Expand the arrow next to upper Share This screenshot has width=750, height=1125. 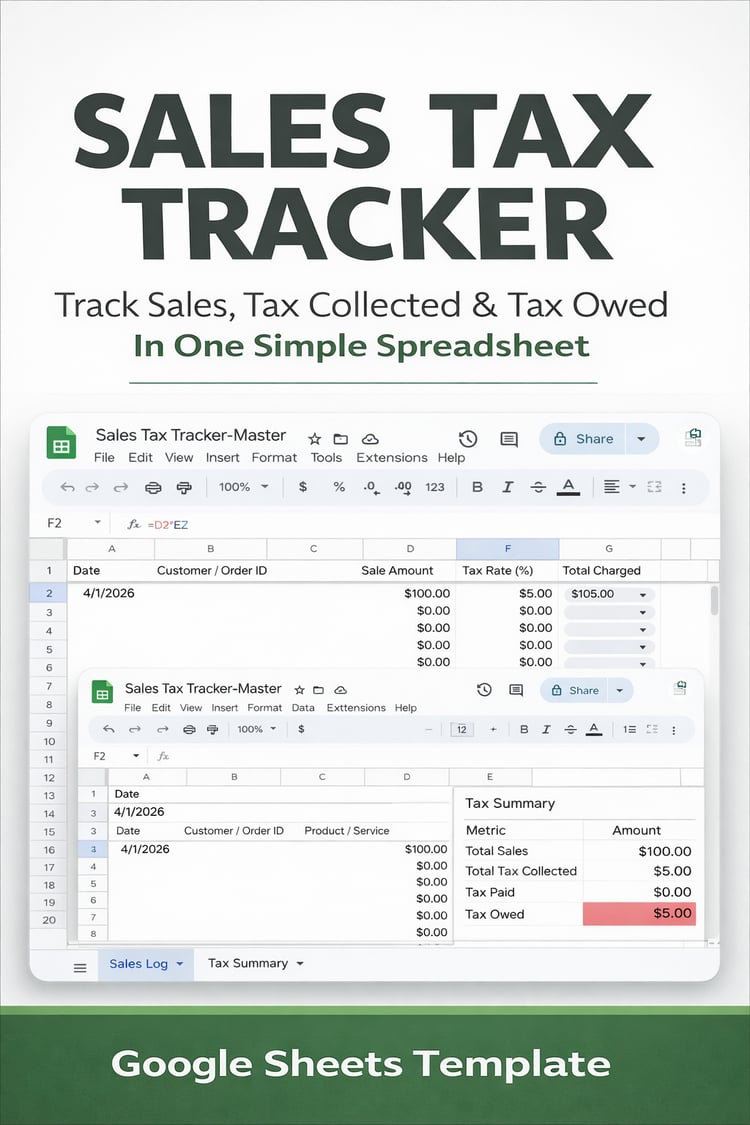642,438
